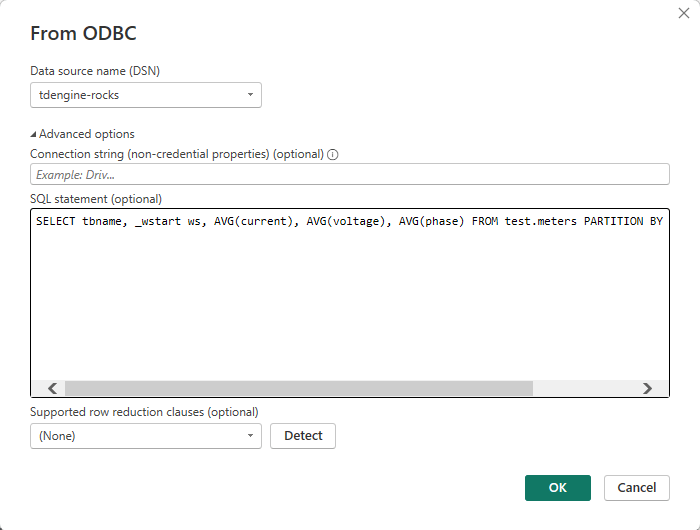Click the SQL box scroll left arrow
Viewport: 700px width, 530px height.
[x=52, y=388]
